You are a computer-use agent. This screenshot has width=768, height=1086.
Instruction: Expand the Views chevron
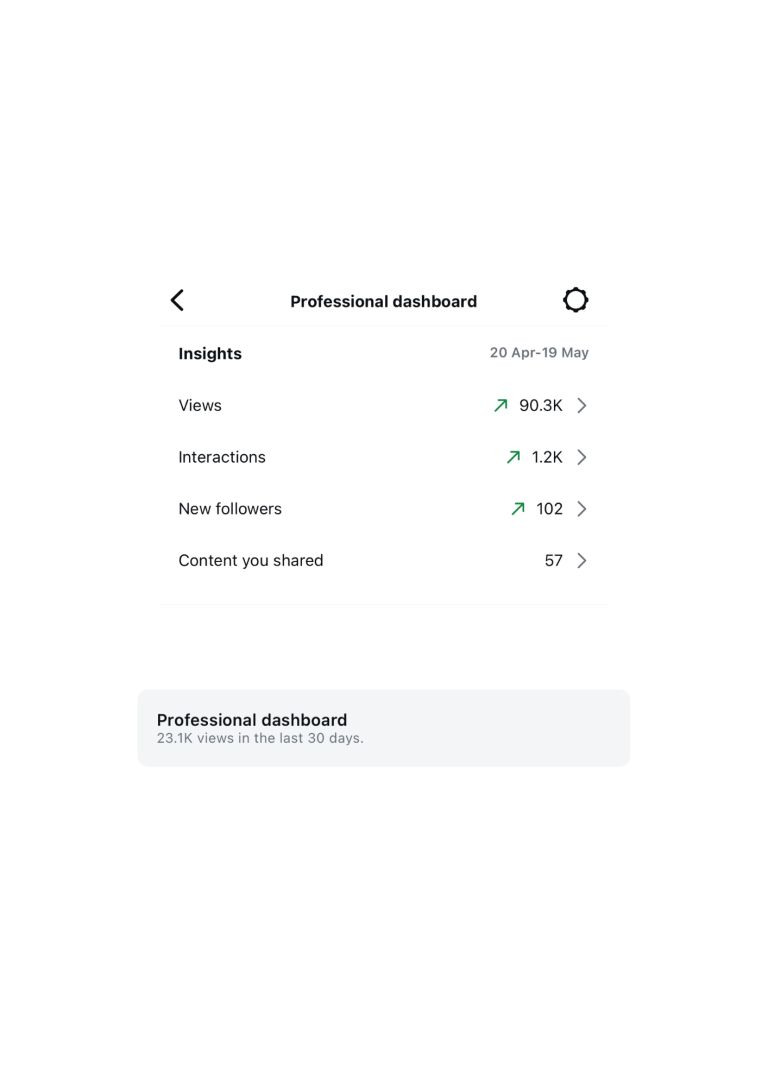tap(582, 405)
